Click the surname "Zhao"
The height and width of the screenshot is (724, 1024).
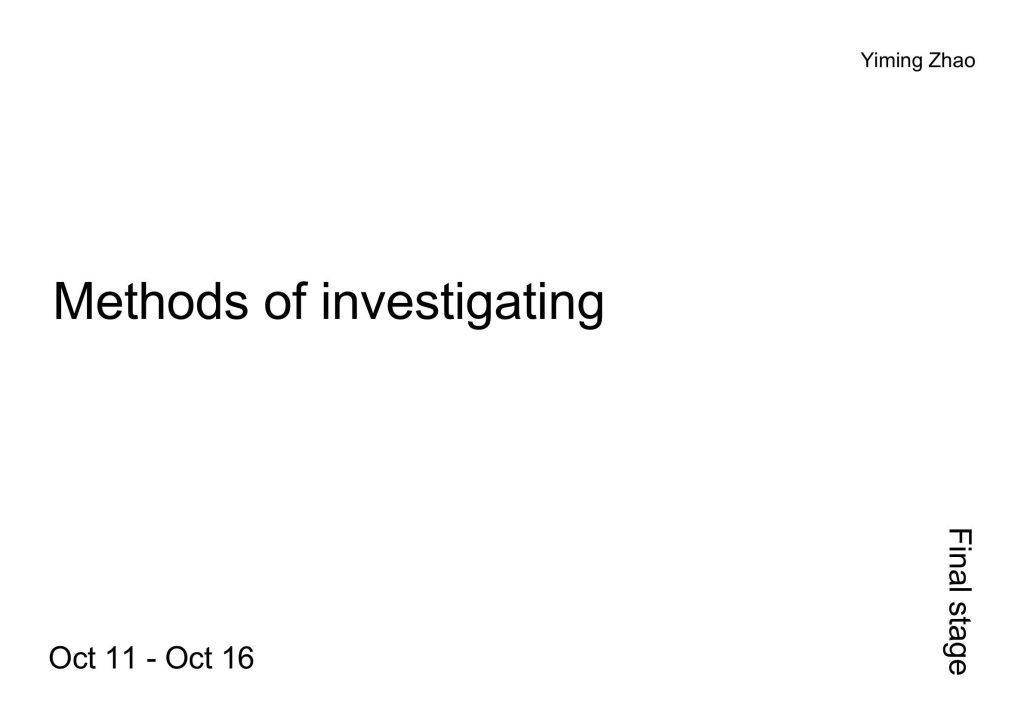pyautogui.click(x=952, y=60)
